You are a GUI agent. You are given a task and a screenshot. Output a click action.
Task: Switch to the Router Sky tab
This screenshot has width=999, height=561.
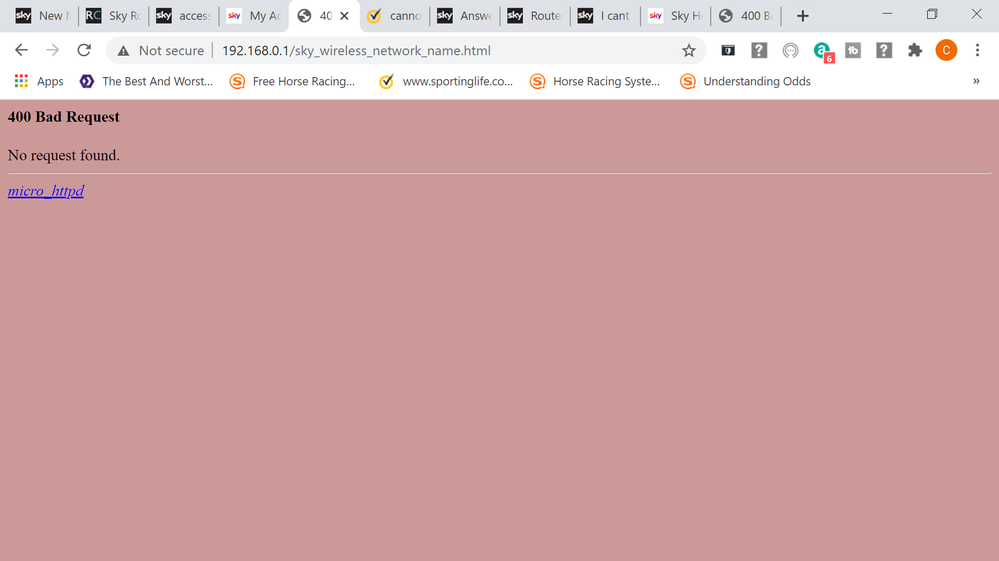(535, 16)
